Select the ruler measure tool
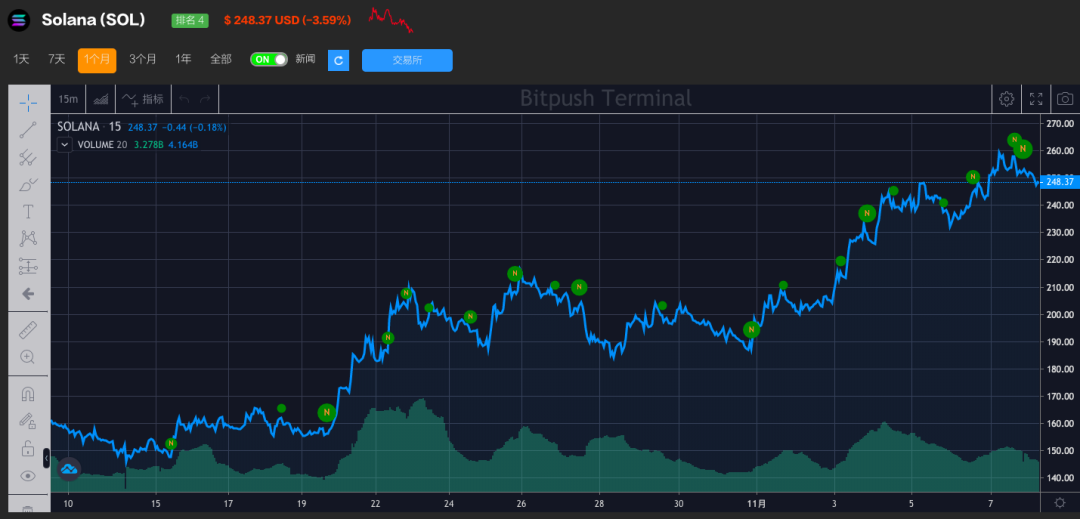1080x519 pixels. [28, 330]
